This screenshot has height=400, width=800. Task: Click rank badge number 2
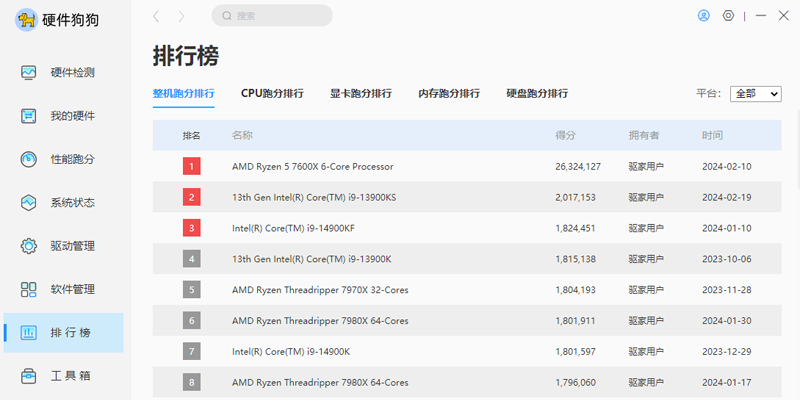tap(192, 197)
